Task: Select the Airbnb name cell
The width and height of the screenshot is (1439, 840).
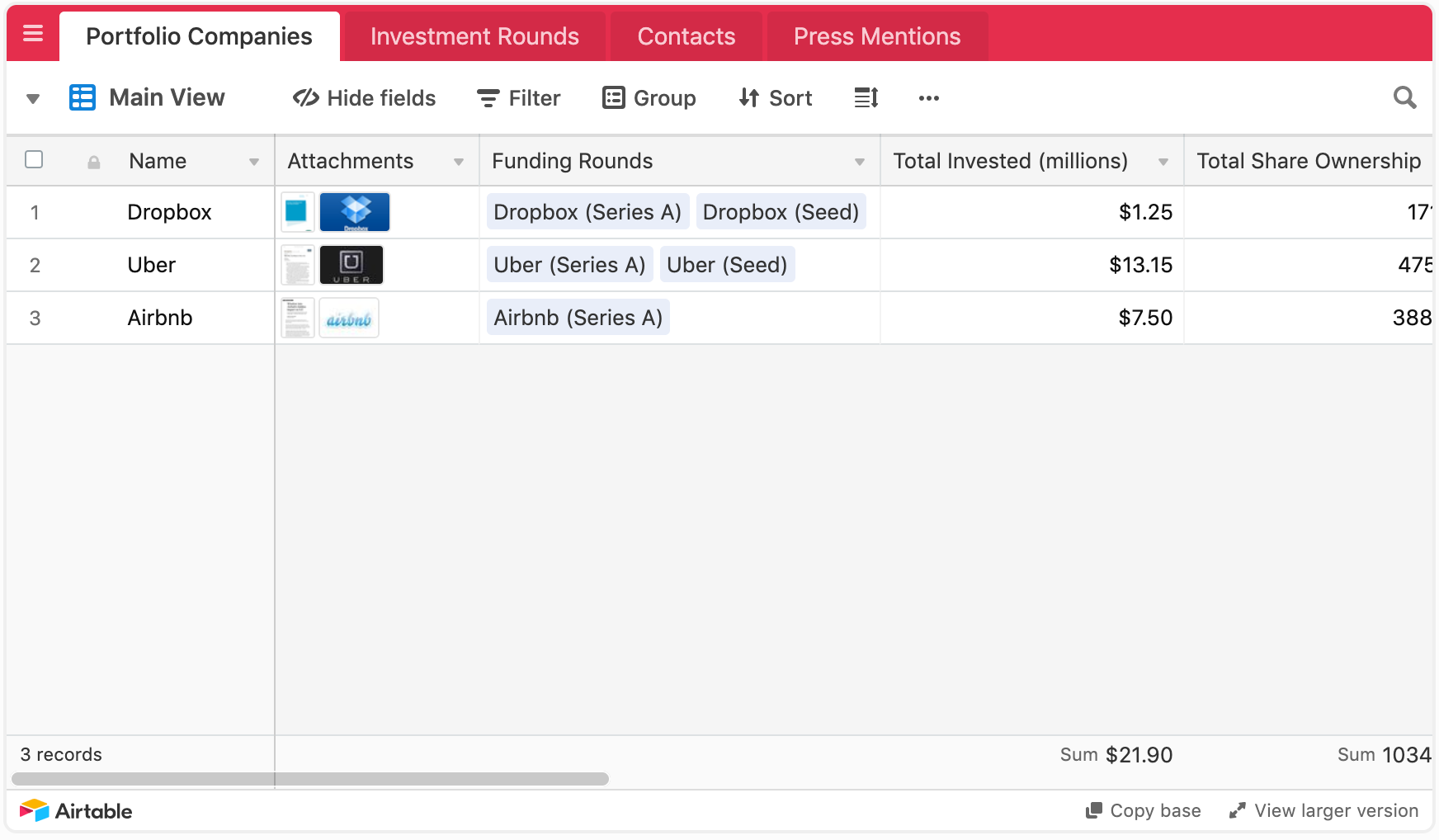Action: pyautogui.click(x=169, y=318)
